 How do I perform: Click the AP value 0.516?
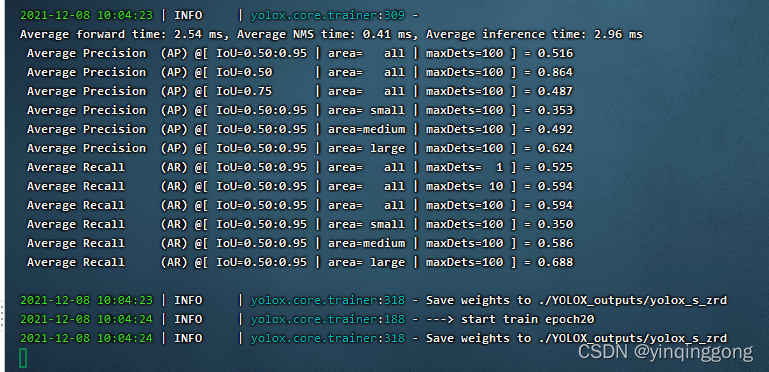point(555,53)
